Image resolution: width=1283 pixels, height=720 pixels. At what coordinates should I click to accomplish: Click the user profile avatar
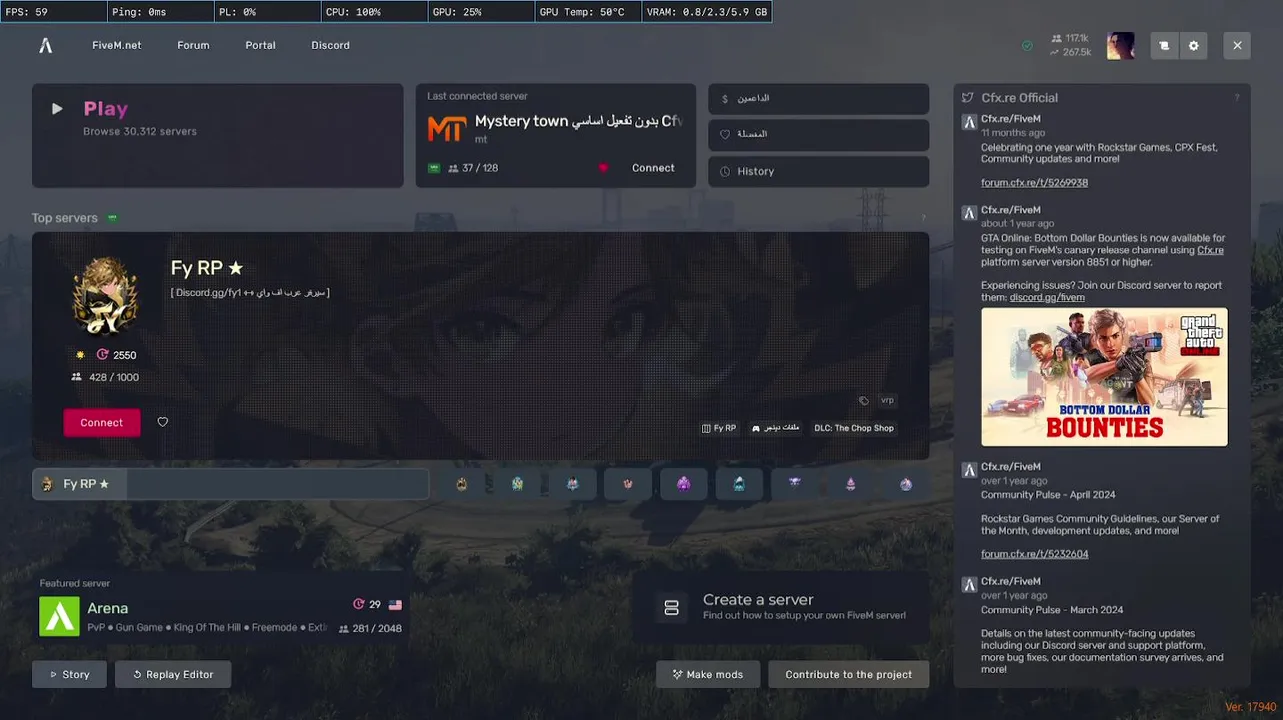(x=1121, y=45)
